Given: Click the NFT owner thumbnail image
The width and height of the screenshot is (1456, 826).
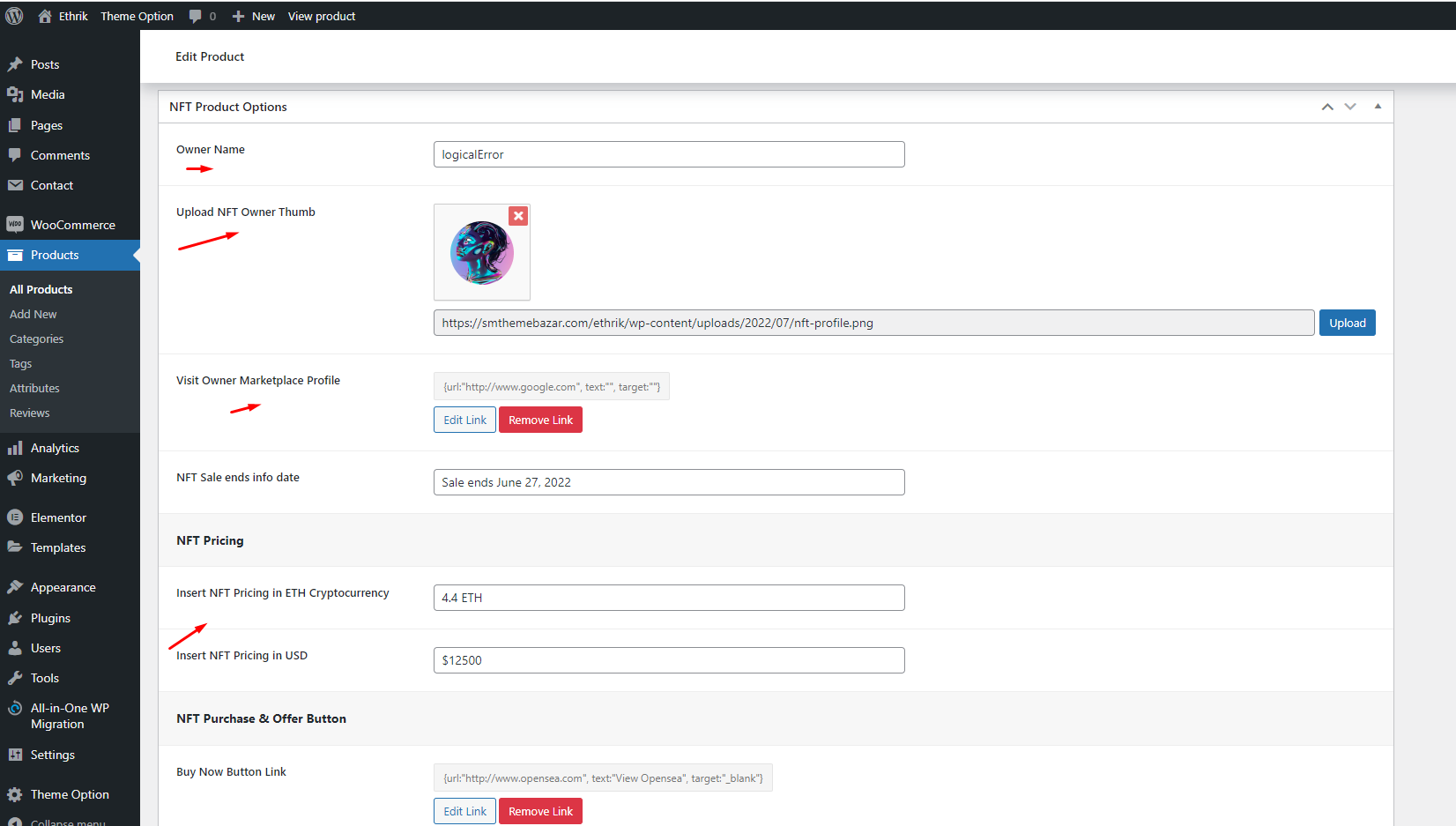Looking at the screenshot, I should click(x=481, y=253).
